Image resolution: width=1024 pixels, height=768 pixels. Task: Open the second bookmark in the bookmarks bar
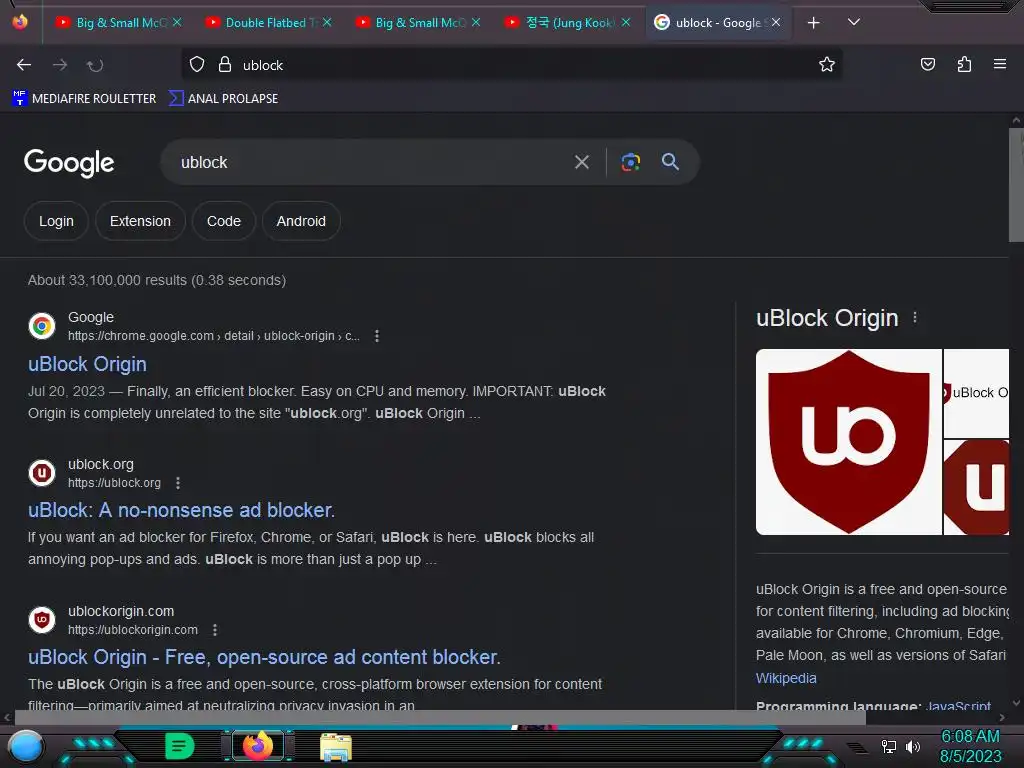pos(223,99)
